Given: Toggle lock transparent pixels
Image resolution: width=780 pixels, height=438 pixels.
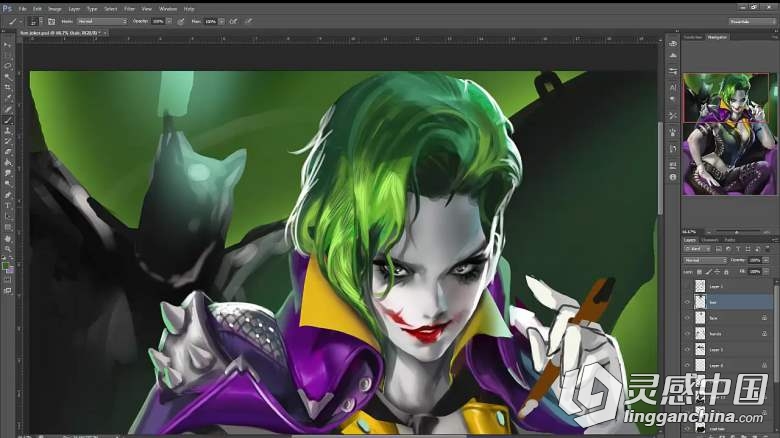Looking at the screenshot, I should [699, 272].
